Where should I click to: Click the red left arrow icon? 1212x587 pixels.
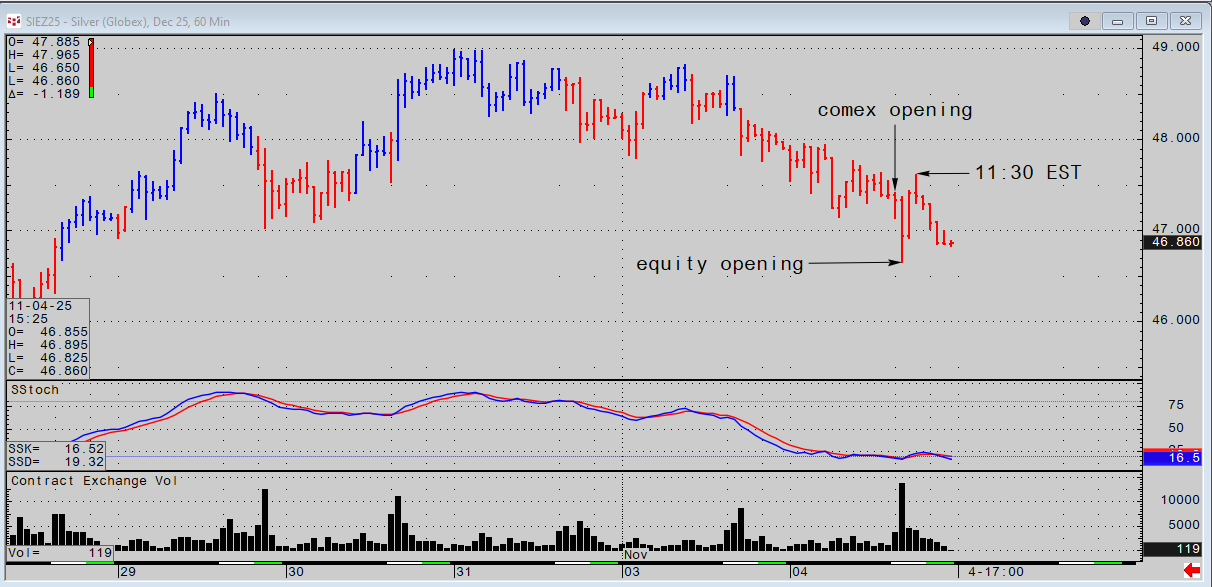click(1192, 570)
